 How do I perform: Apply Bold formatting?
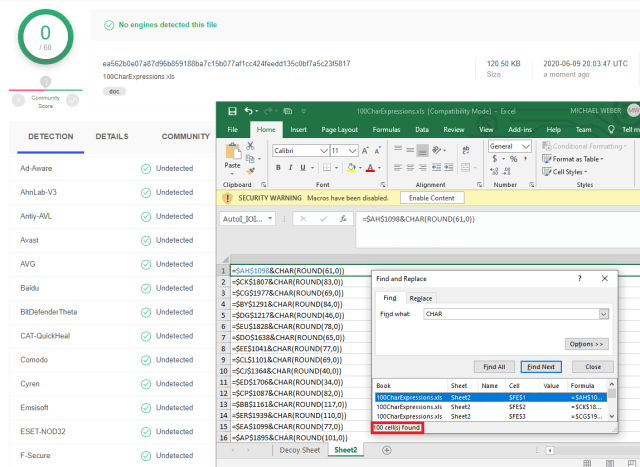(x=278, y=167)
